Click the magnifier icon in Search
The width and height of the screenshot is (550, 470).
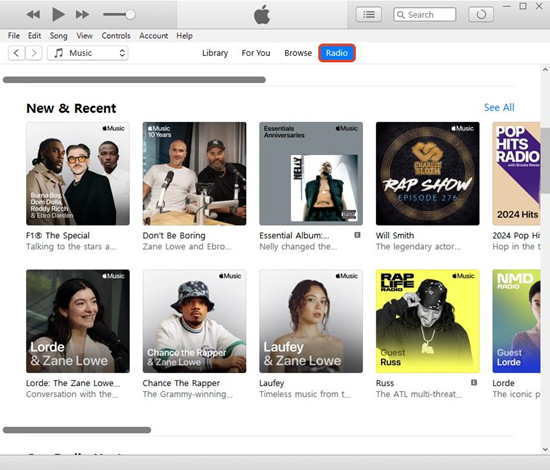click(401, 15)
